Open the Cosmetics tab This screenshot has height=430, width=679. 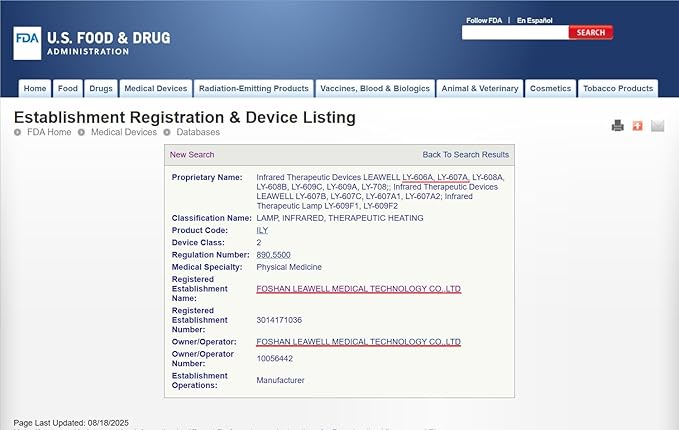coord(550,88)
